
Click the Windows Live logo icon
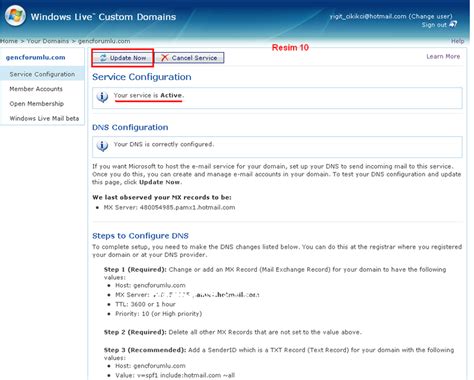(15, 15)
